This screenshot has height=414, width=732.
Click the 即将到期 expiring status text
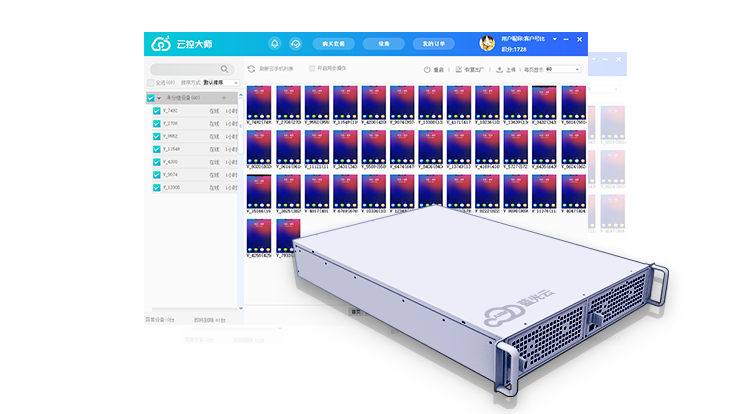pos(210,320)
